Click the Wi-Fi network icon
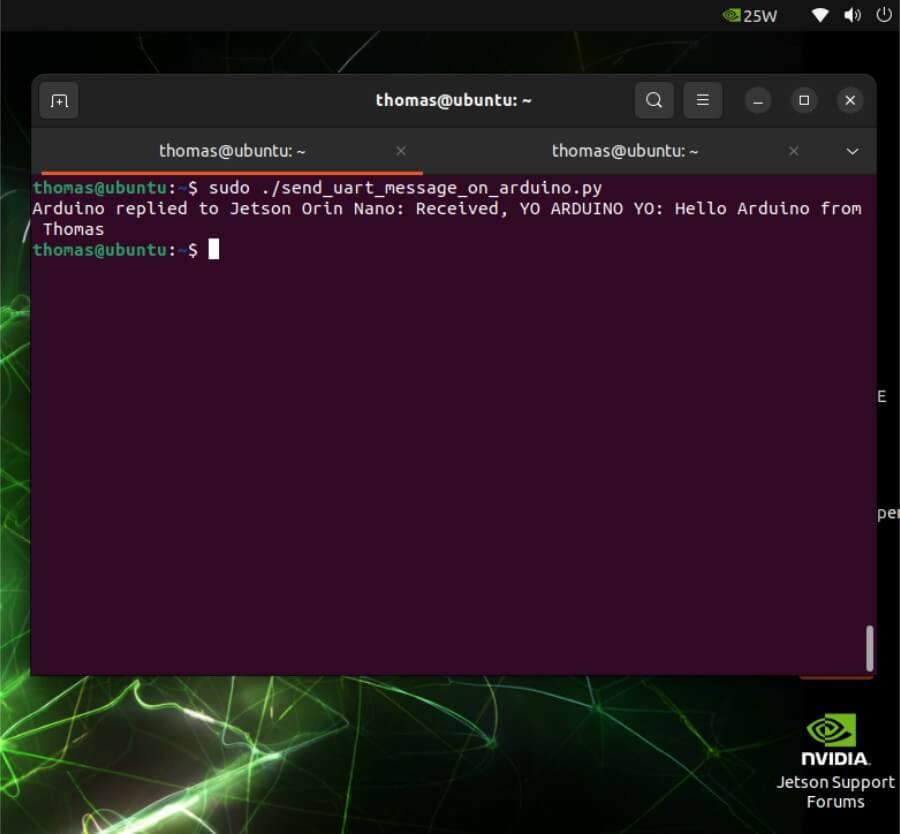Screen dimensions: 900x834 pos(820,15)
